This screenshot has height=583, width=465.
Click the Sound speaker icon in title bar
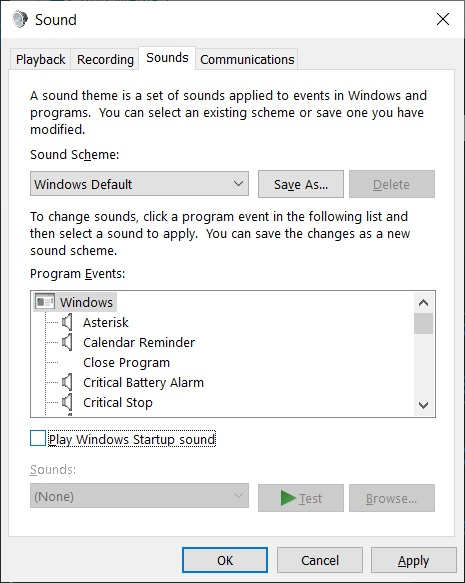[x=20, y=19]
